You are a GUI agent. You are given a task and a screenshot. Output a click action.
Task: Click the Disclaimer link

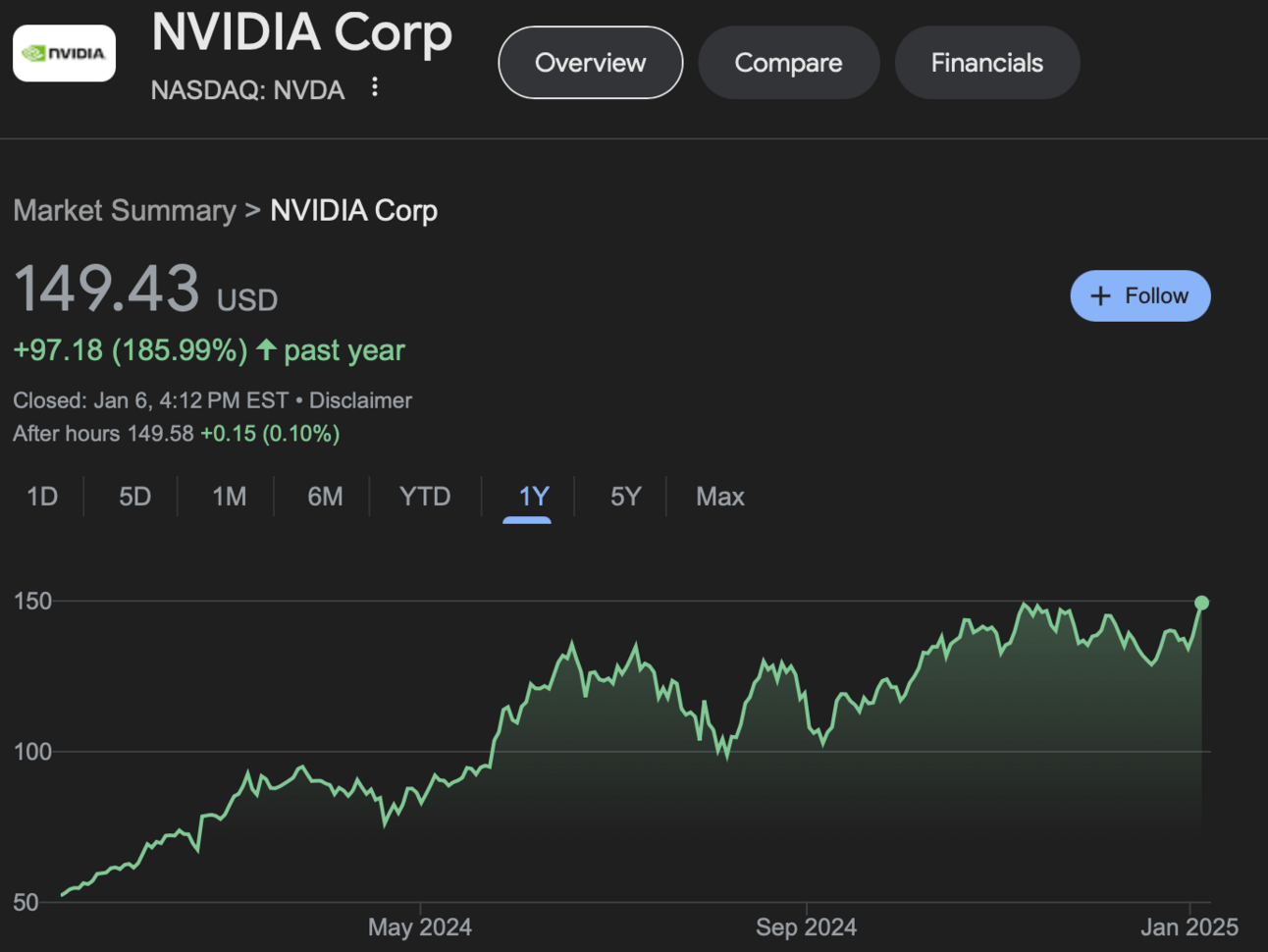pos(360,400)
